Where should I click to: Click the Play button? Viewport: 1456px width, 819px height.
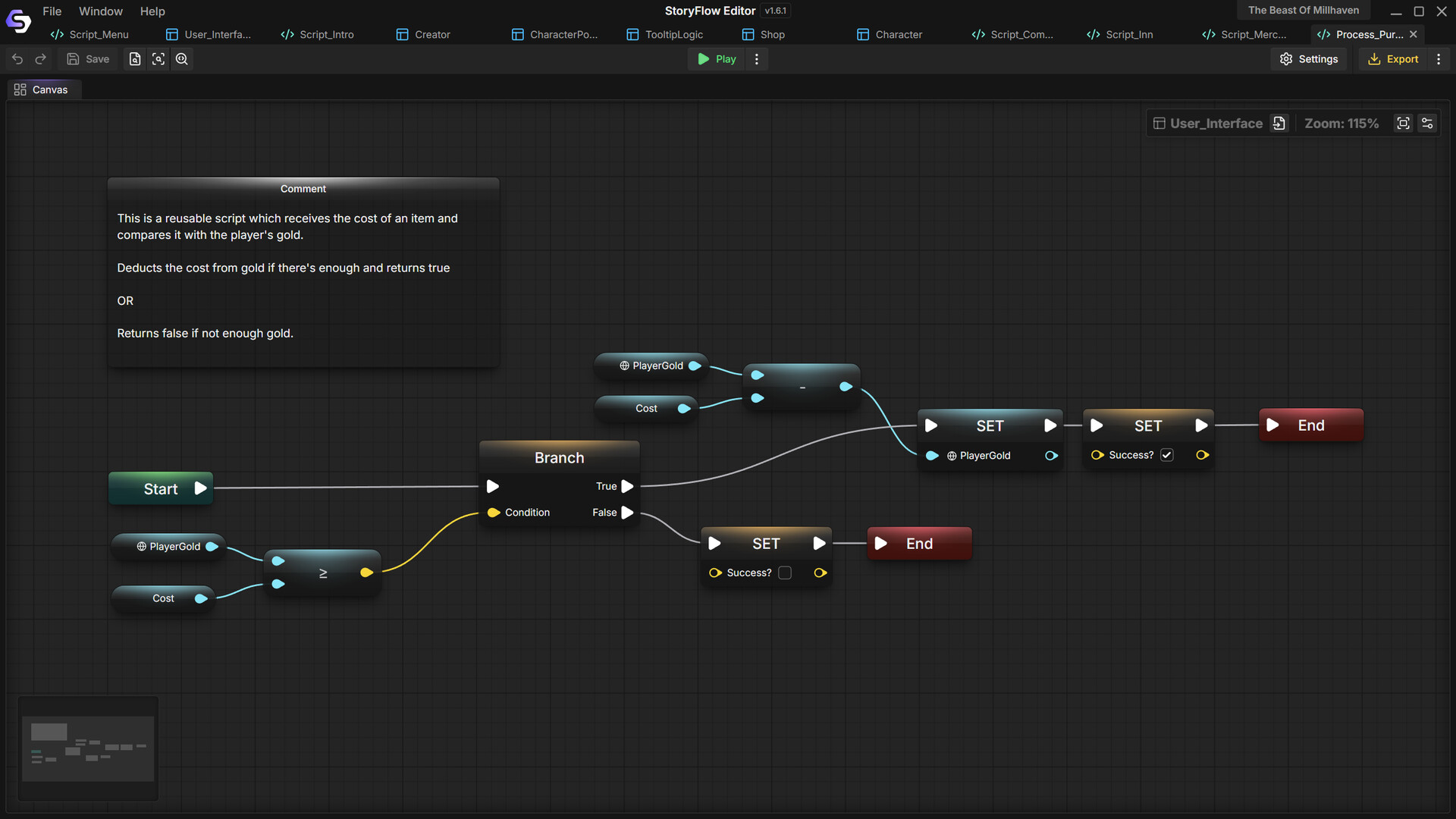point(717,59)
